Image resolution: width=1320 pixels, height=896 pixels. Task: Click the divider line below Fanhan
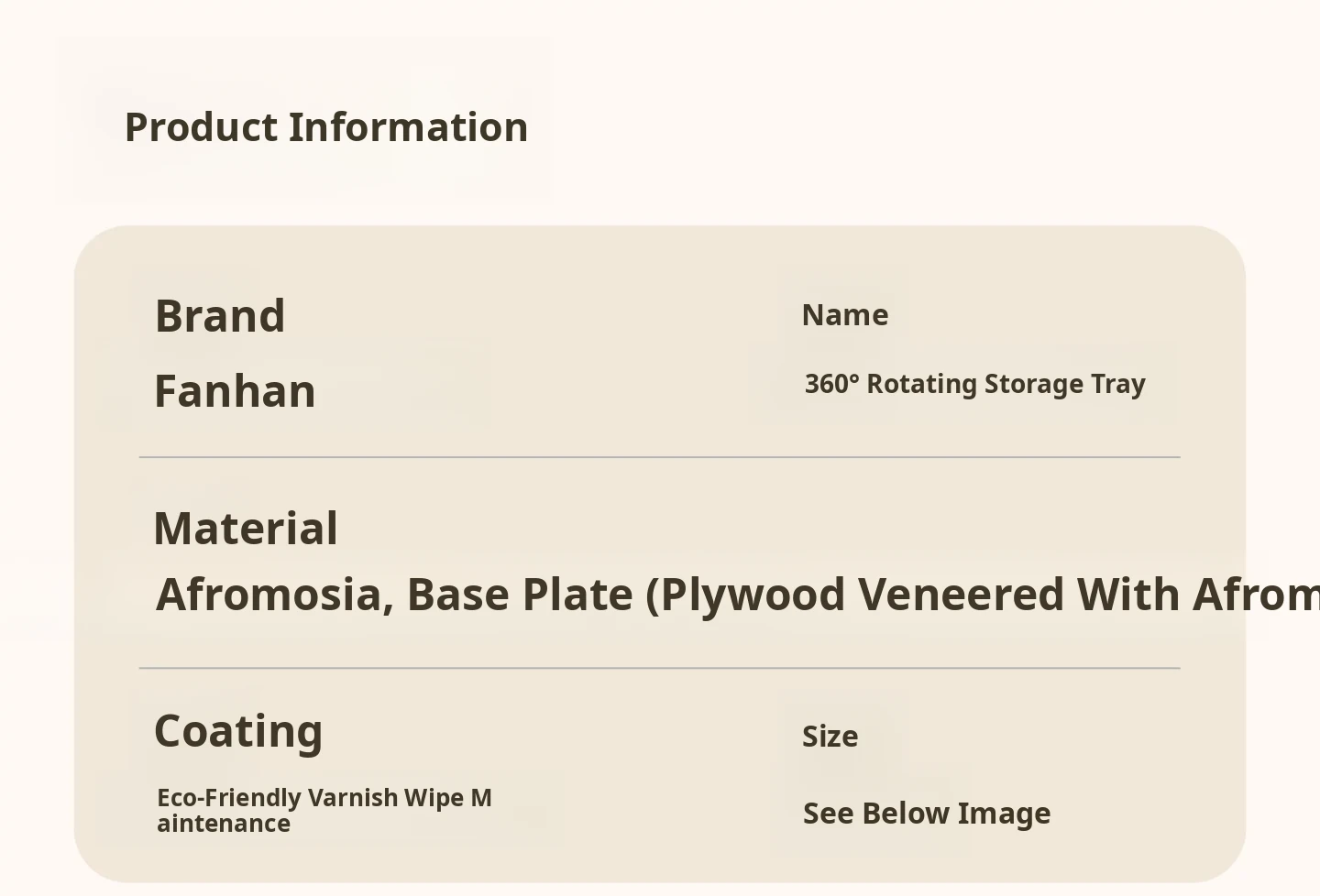point(659,456)
